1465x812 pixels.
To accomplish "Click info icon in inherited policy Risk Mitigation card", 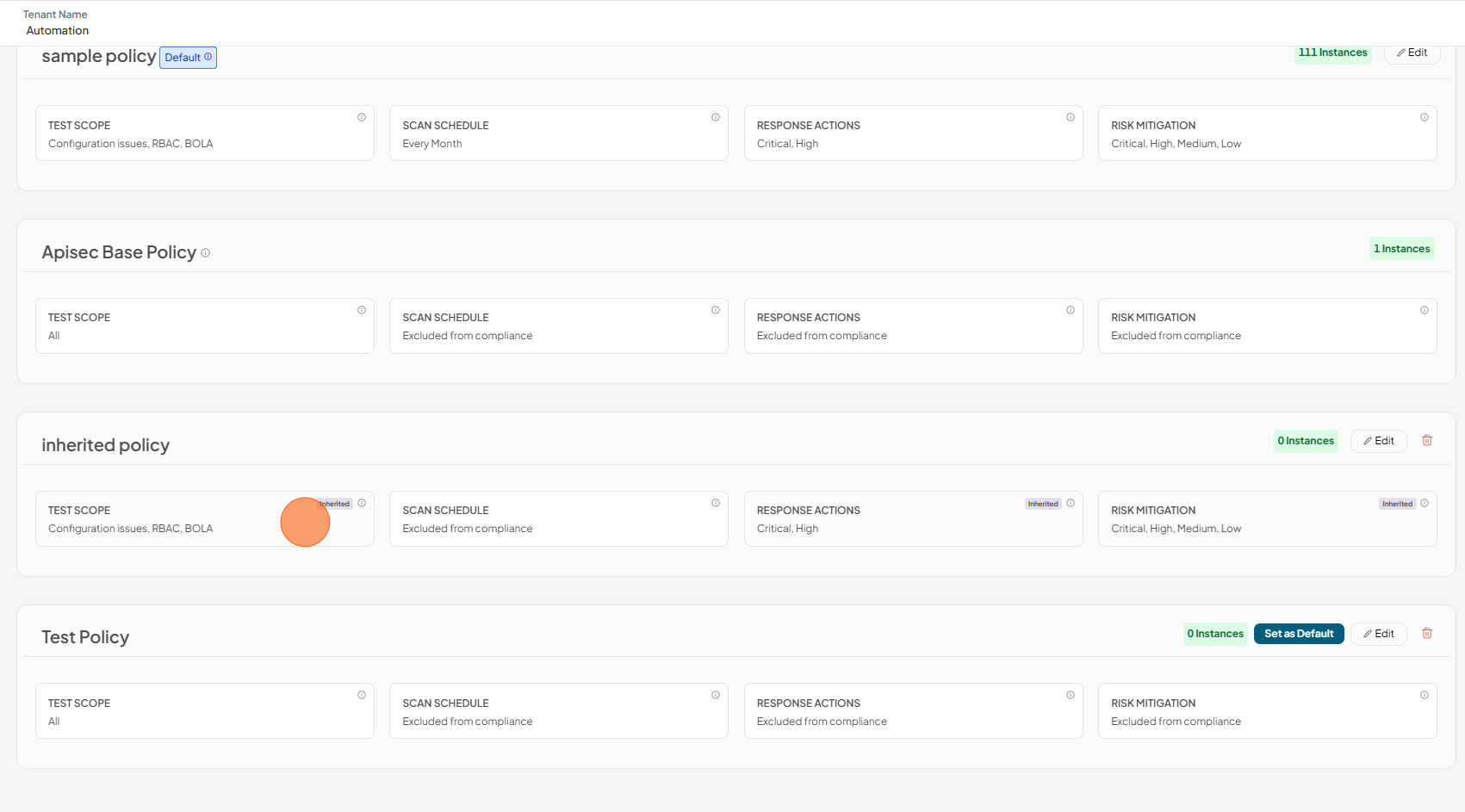I will 1425,503.
